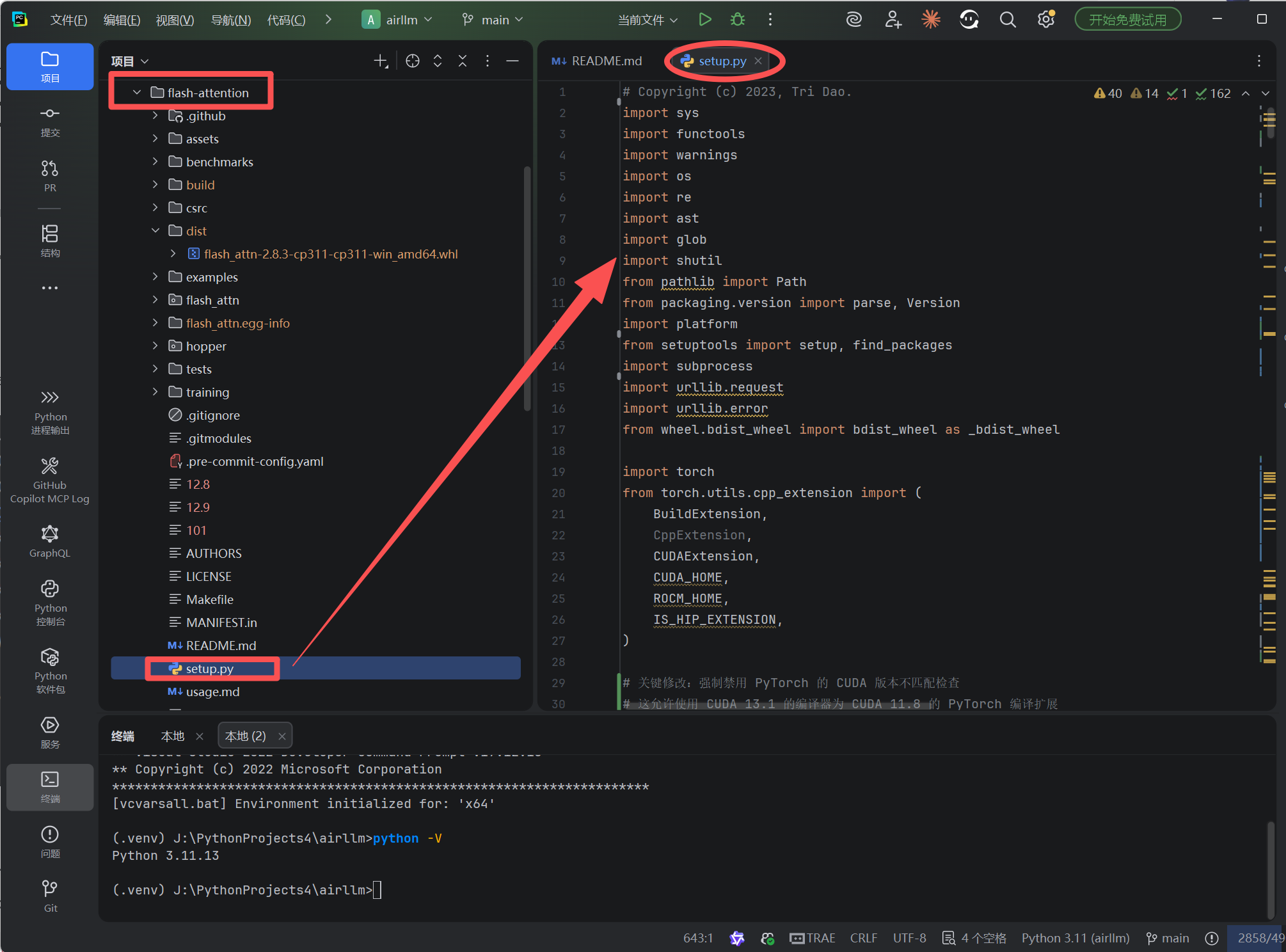The image size is (1286, 952).
Task: Click the Debug bug icon
Action: (738, 20)
